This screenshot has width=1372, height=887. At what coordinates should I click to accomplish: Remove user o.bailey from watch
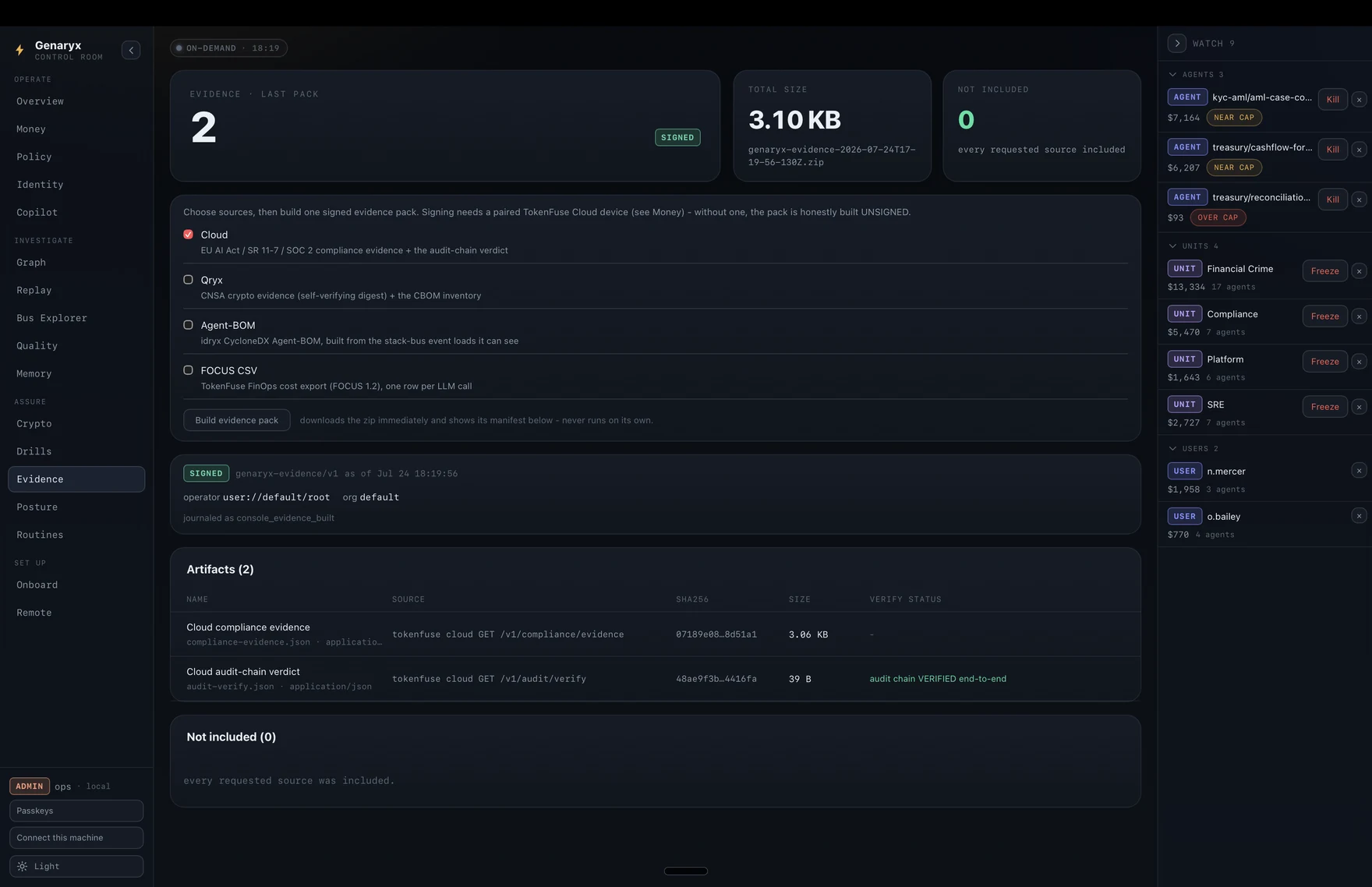tap(1359, 516)
